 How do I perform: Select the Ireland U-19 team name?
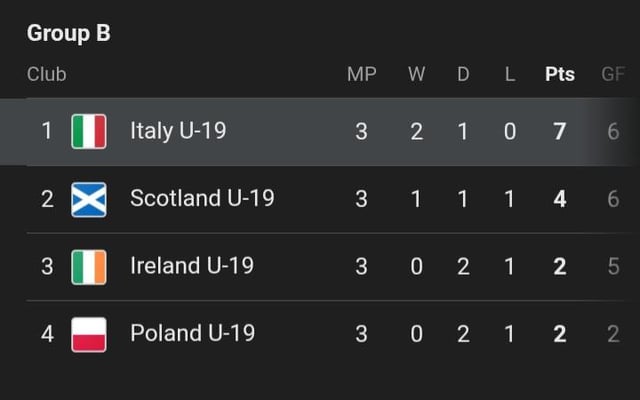[x=192, y=266]
